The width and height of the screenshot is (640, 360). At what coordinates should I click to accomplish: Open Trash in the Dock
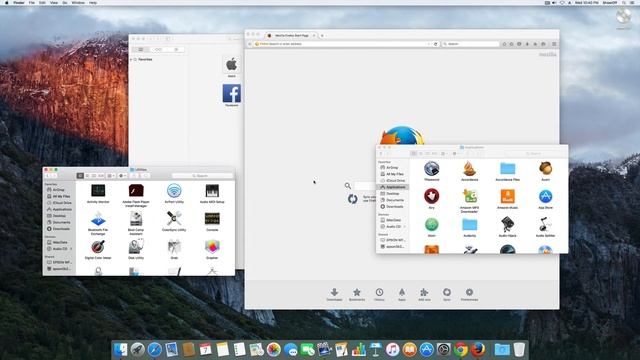click(519, 350)
